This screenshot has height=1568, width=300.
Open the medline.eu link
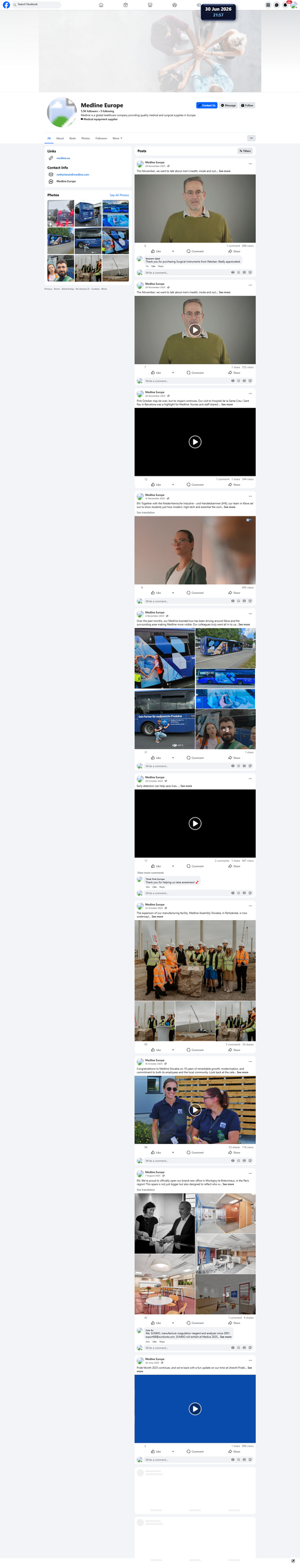(63, 158)
